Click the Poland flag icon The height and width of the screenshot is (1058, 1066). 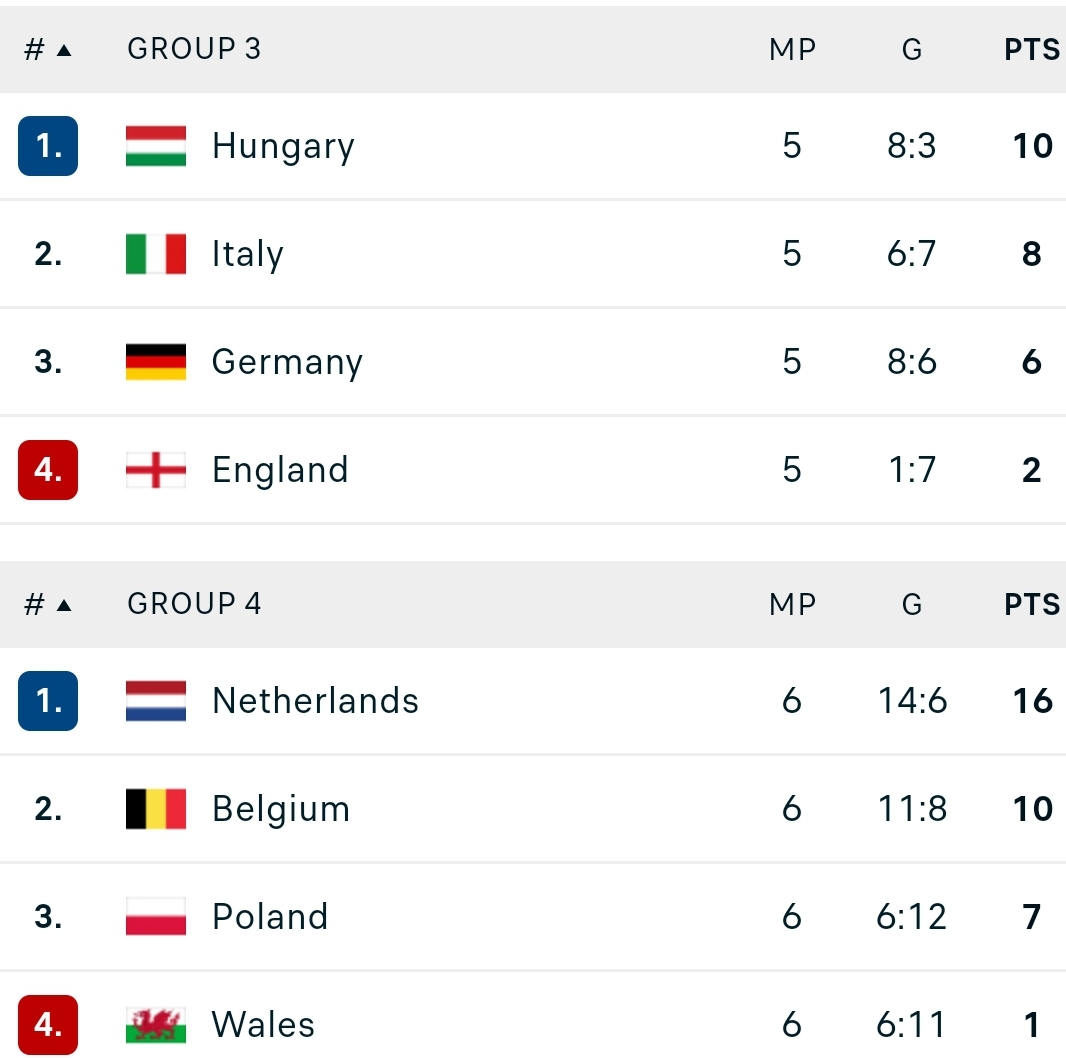pyautogui.click(x=156, y=917)
